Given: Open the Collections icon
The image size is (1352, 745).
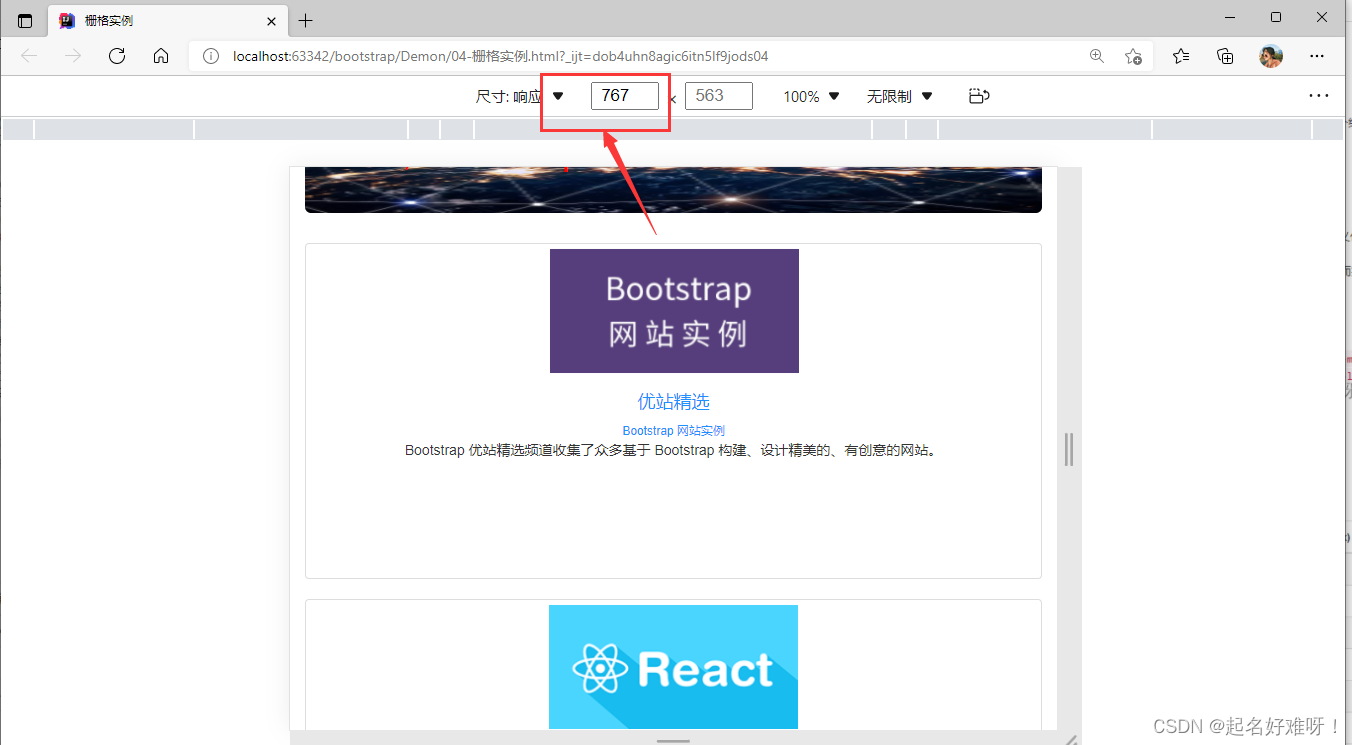Looking at the screenshot, I should [x=1225, y=56].
